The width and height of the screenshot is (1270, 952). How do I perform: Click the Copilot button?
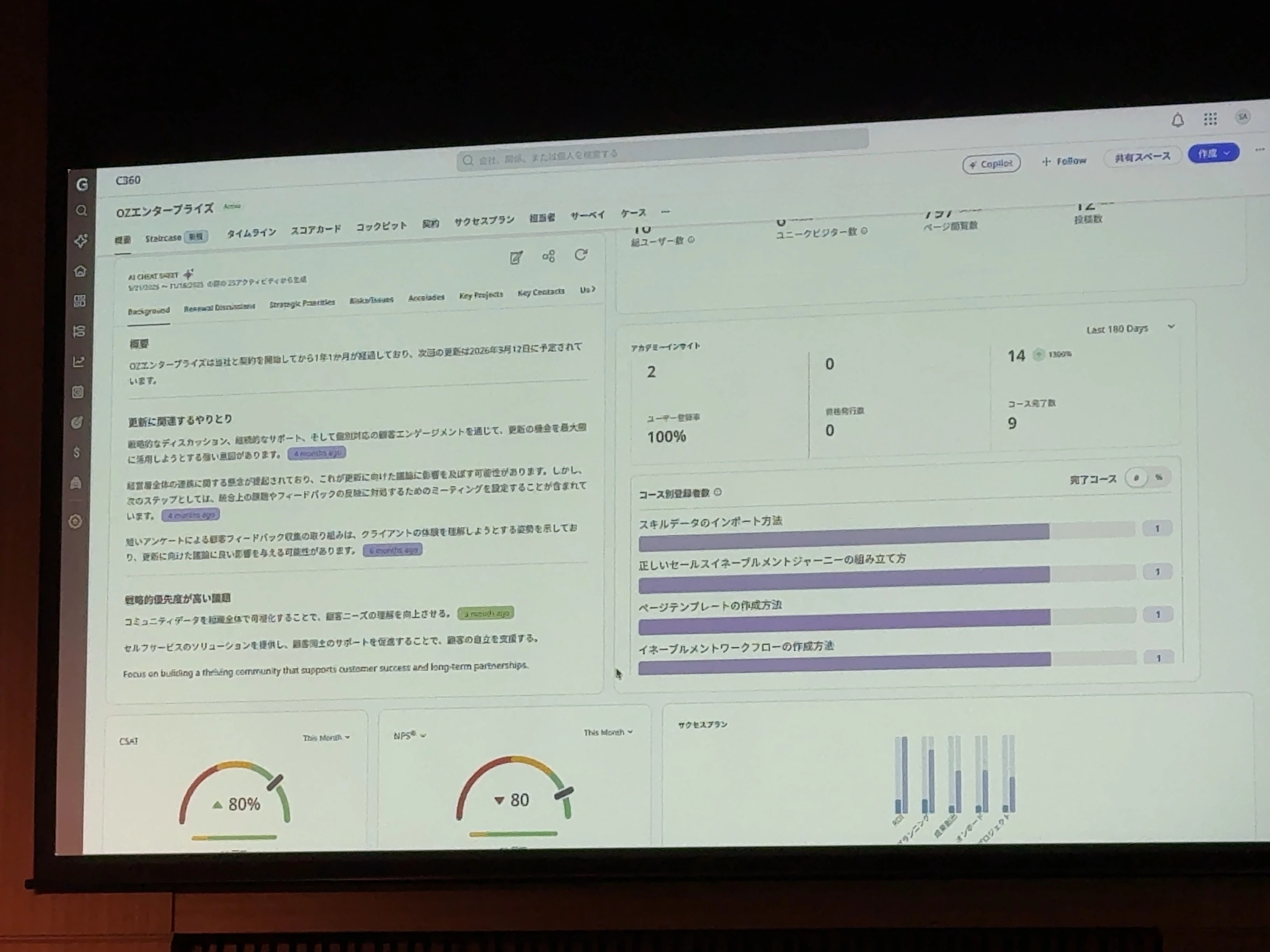pyautogui.click(x=991, y=164)
